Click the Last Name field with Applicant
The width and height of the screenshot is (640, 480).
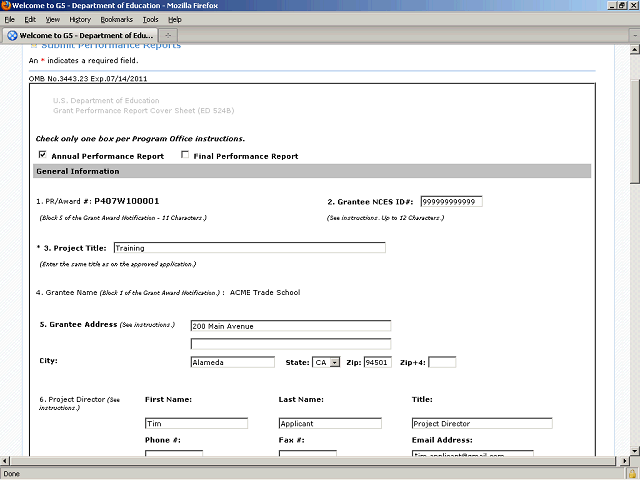click(x=330, y=423)
